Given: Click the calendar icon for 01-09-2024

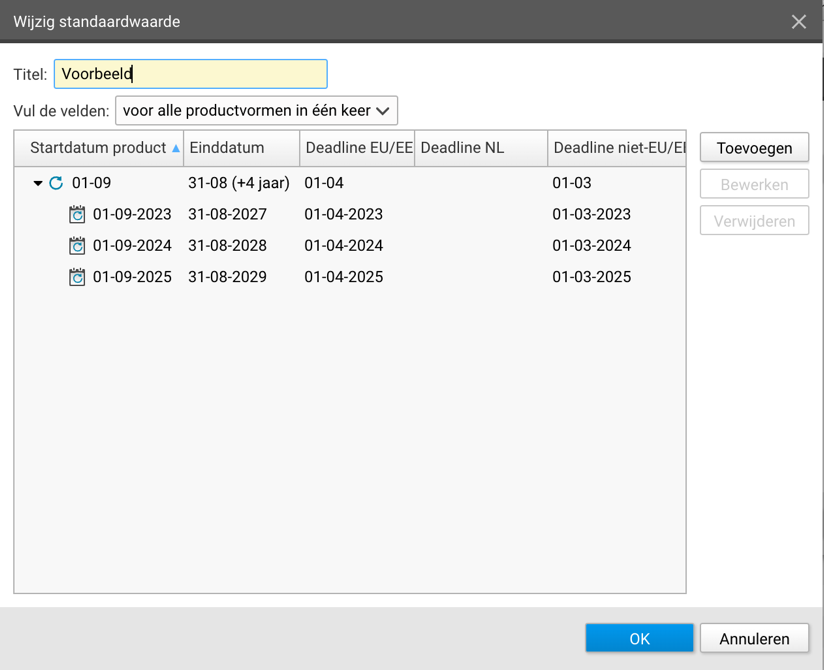Looking at the screenshot, I should (x=77, y=245).
